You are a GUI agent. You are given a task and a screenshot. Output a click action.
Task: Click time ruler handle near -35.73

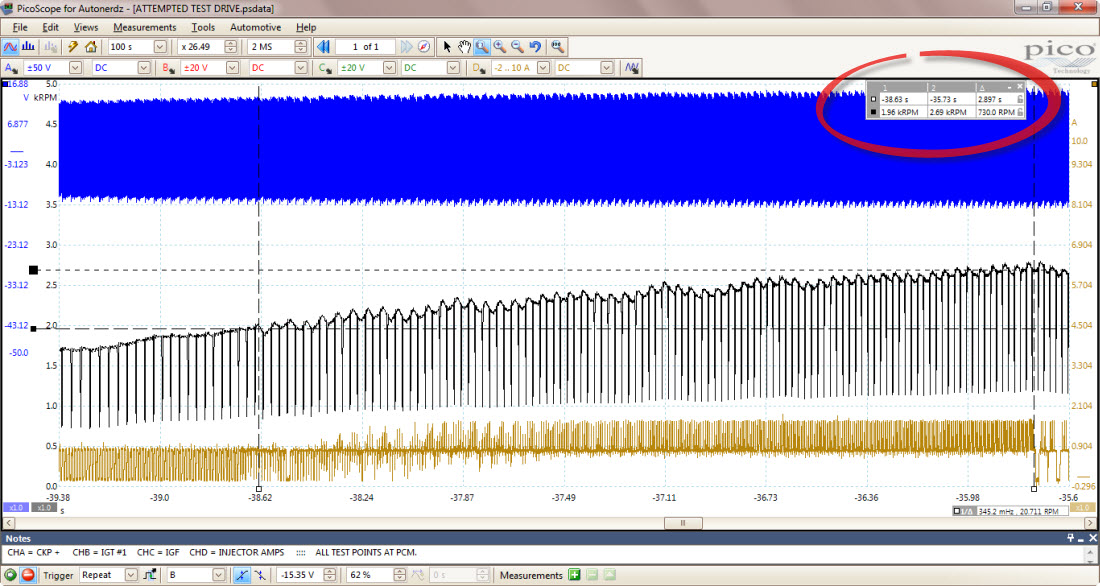click(1034, 489)
